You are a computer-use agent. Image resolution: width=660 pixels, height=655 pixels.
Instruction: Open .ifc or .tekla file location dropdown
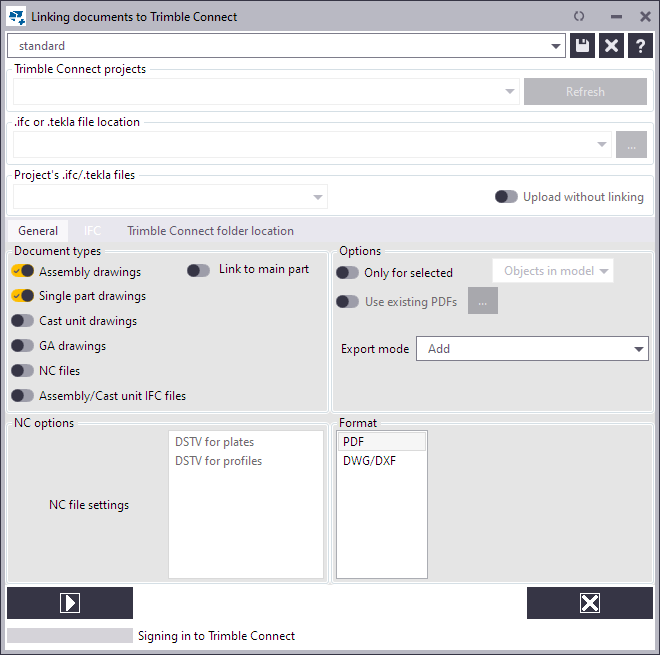point(312,144)
